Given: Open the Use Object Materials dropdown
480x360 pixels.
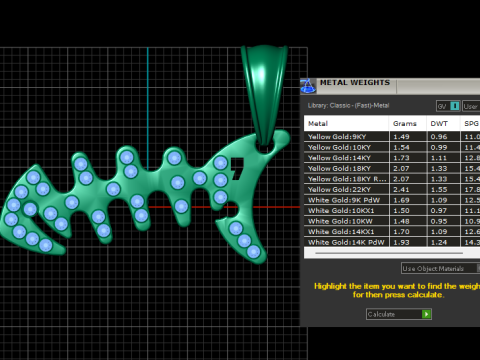Looking at the screenshot, I should tap(440, 268).
